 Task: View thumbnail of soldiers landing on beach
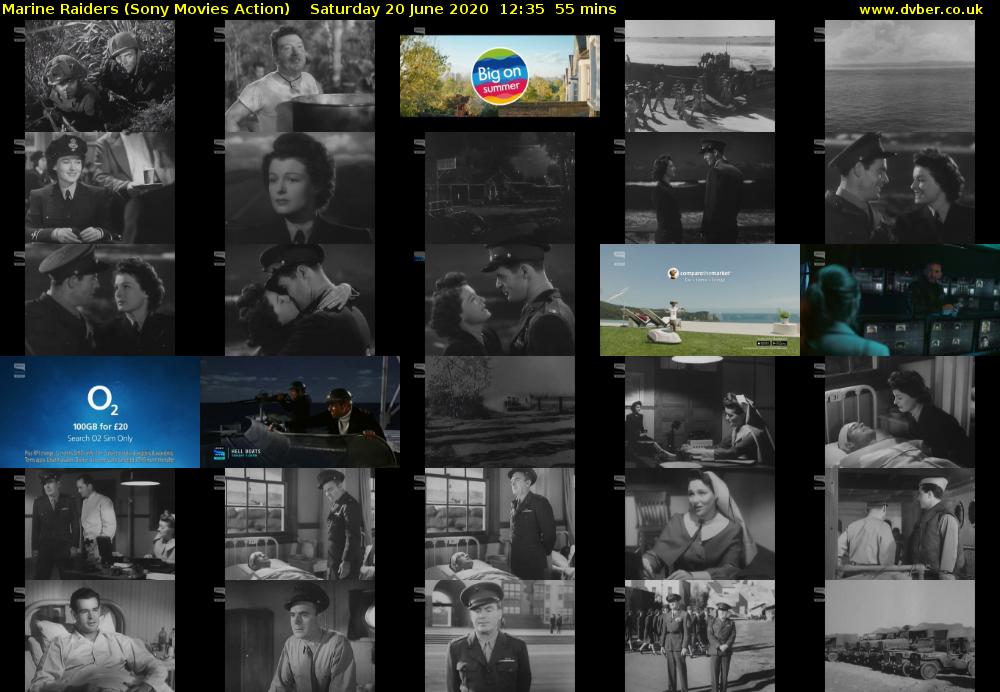(x=700, y=76)
